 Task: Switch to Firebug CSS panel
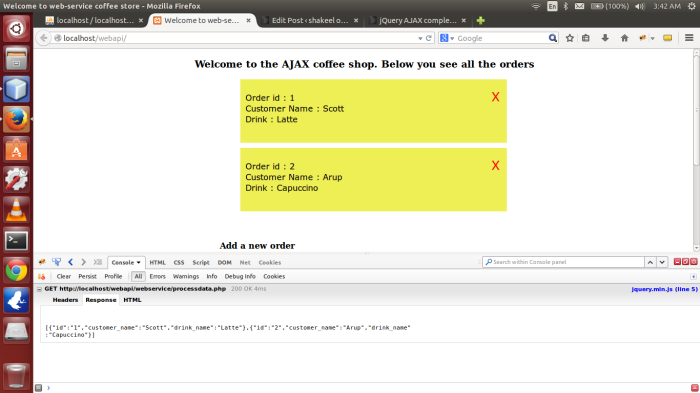[x=179, y=263]
